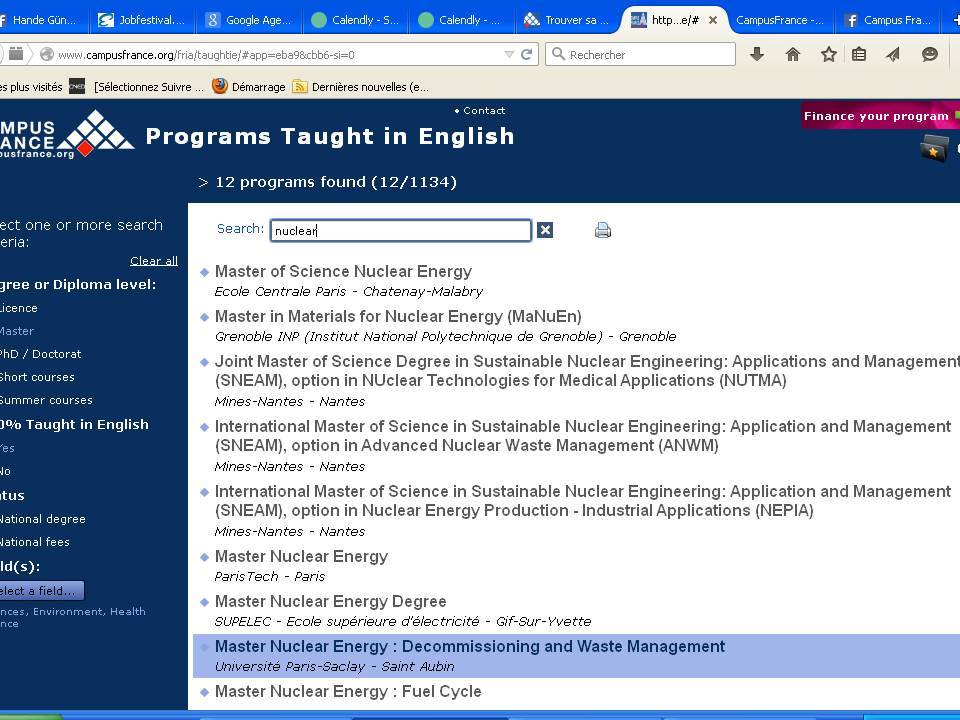Switch to the Campus Fra... Facebook tab
Image resolution: width=960 pixels, height=720 pixels.
coord(888,20)
